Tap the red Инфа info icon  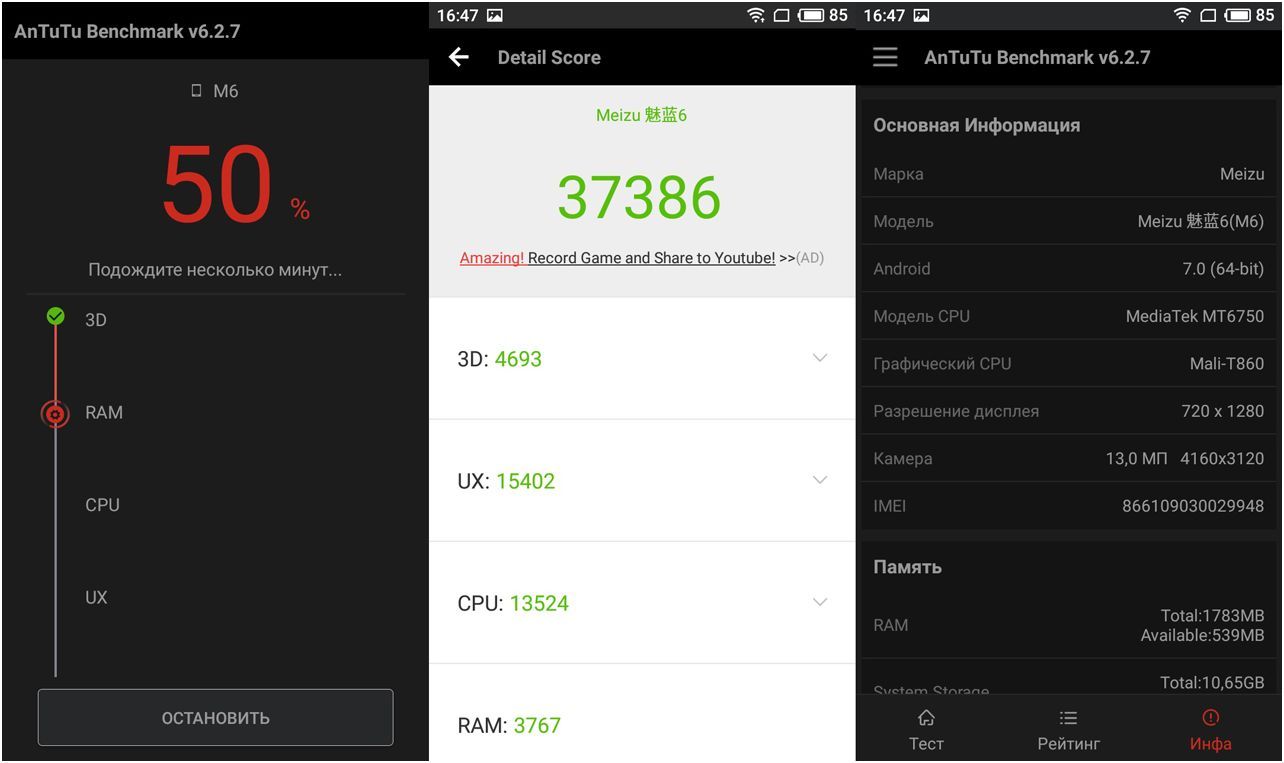pyautogui.click(x=1210, y=718)
